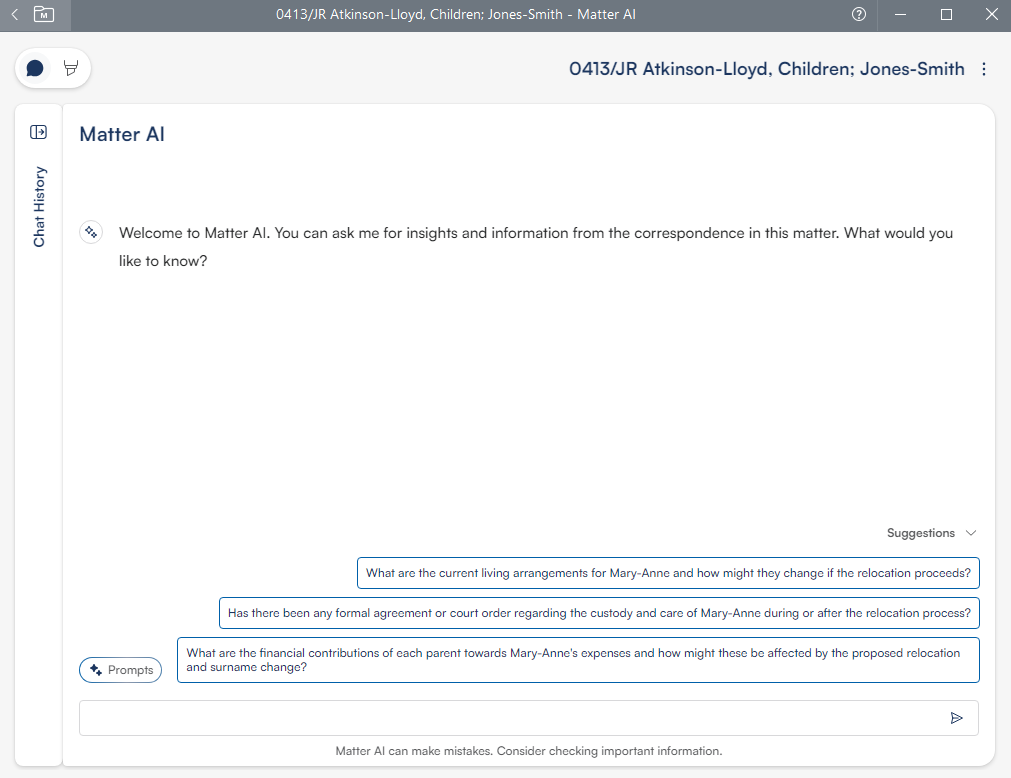Choose the suggestion about financial contributions of parents
The height and width of the screenshot is (778, 1011).
click(578, 660)
